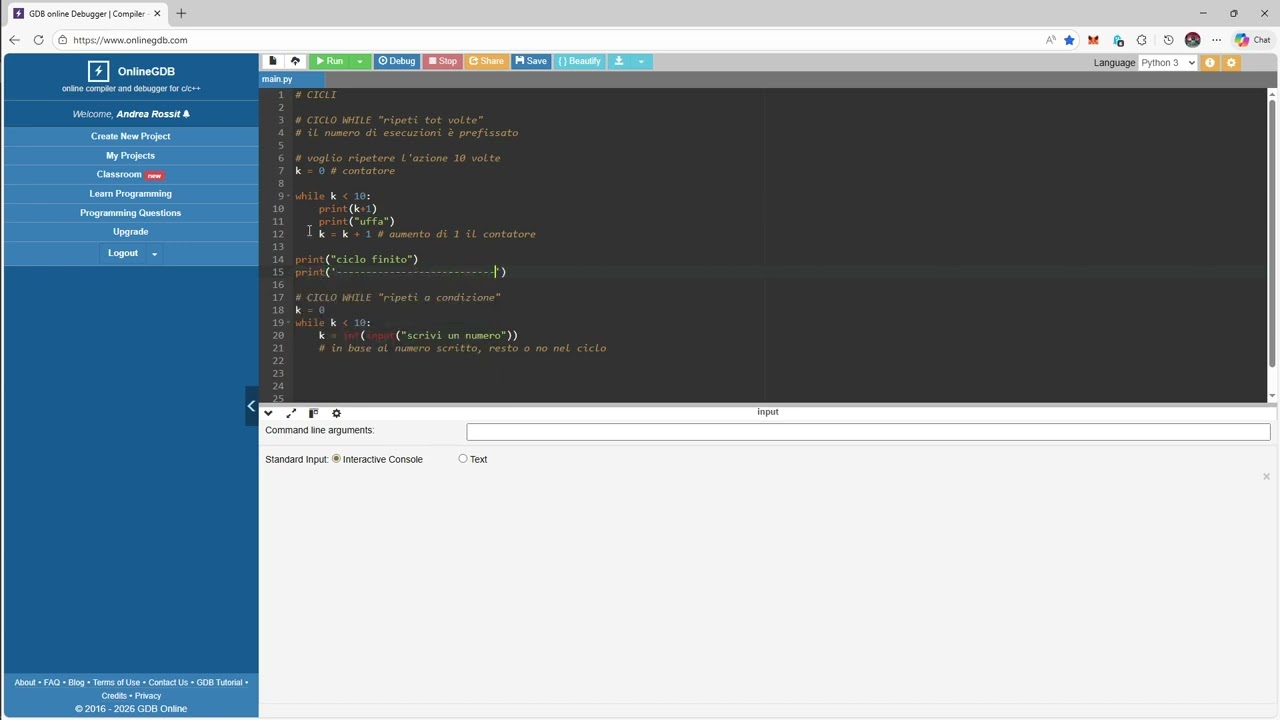Run the program with the Run button

(330, 61)
